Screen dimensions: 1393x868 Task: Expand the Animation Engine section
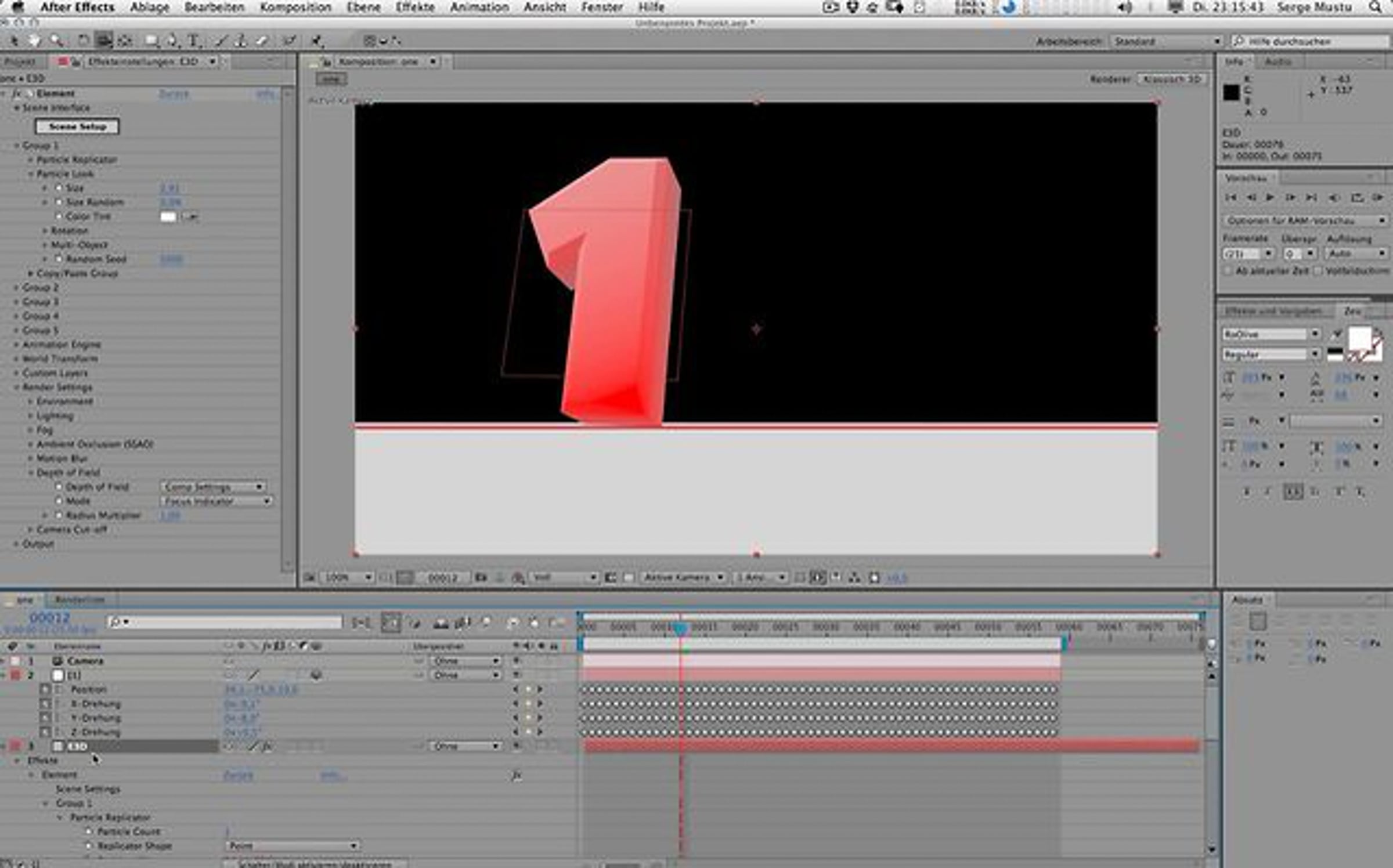(x=16, y=345)
